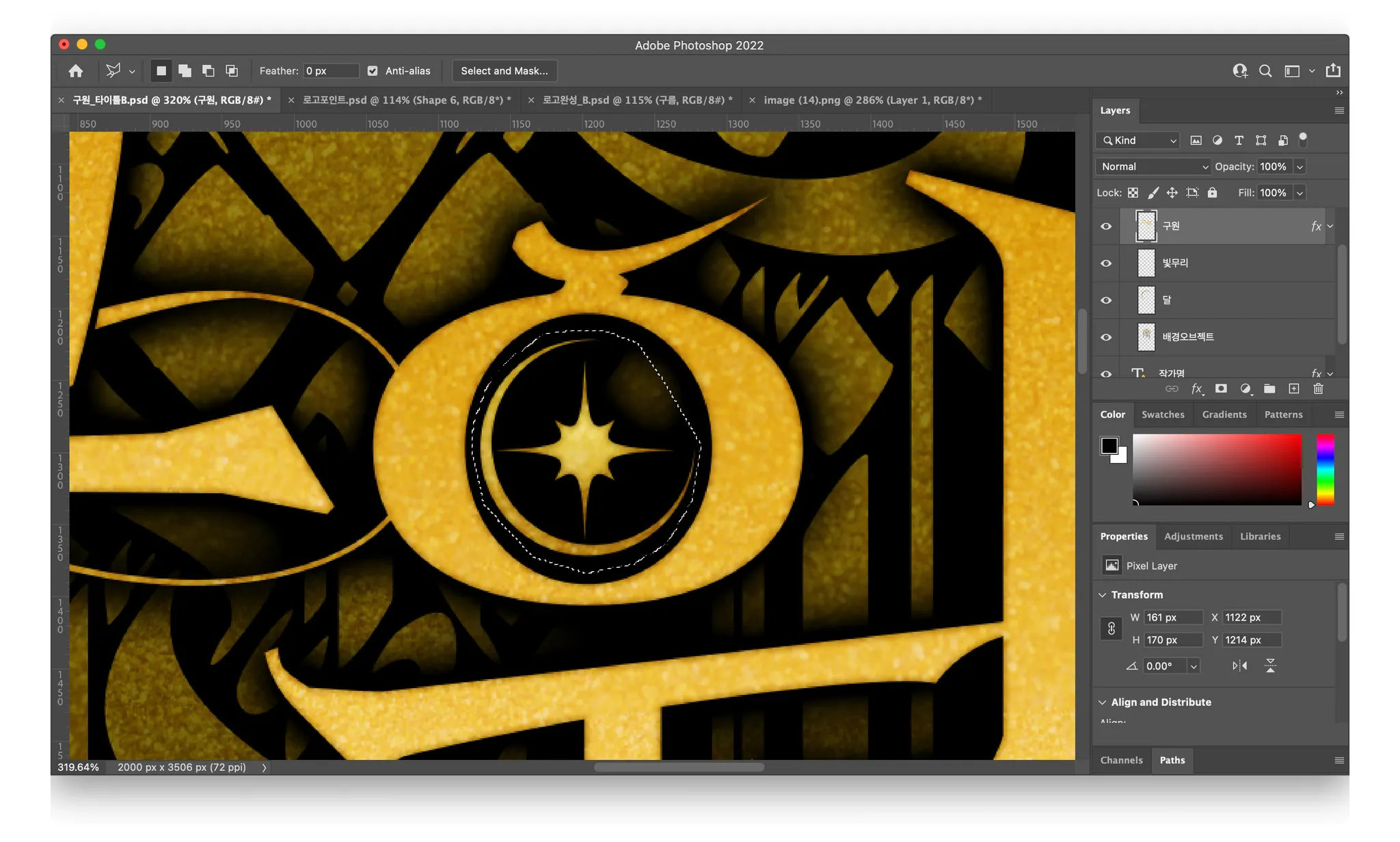Open the Opacity value dropdown arrow
The image size is (1400, 842).
1300,167
